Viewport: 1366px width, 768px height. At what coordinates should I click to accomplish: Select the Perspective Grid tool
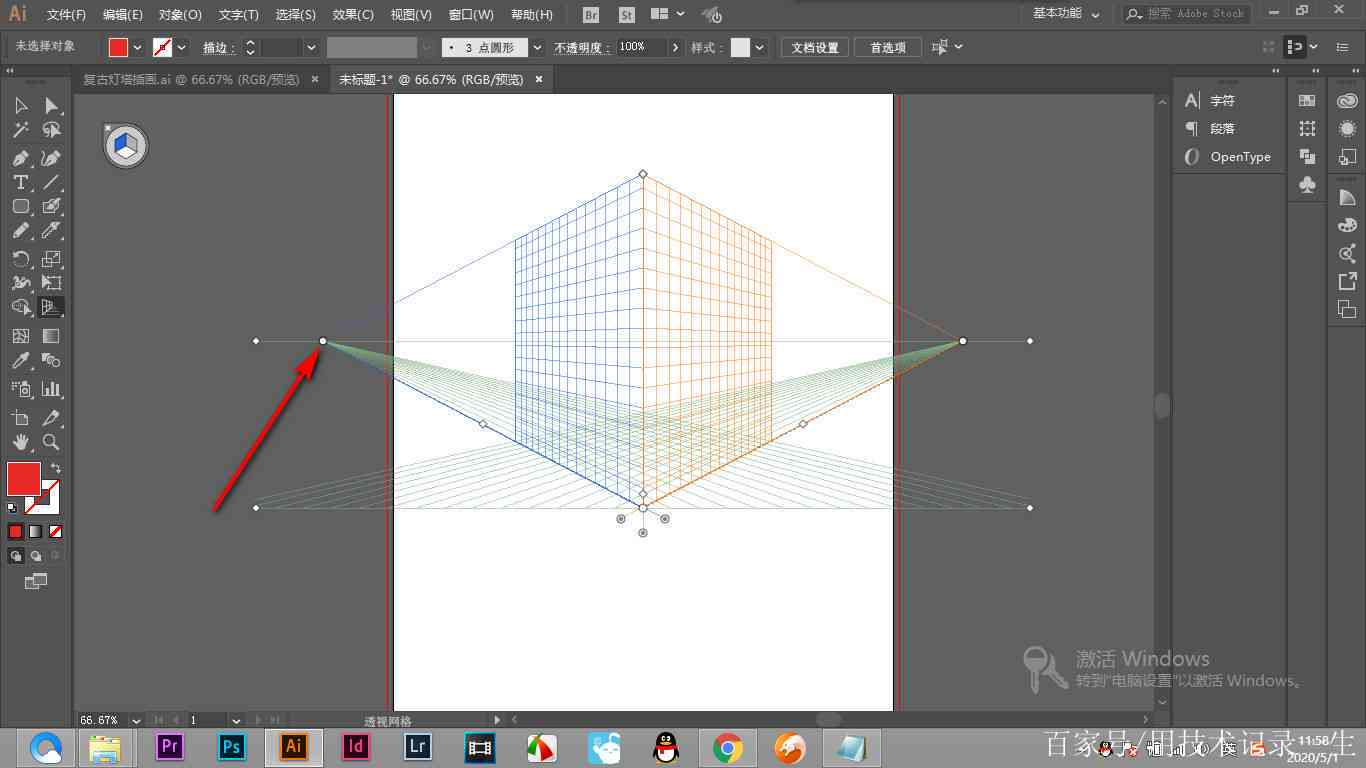(51, 307)
